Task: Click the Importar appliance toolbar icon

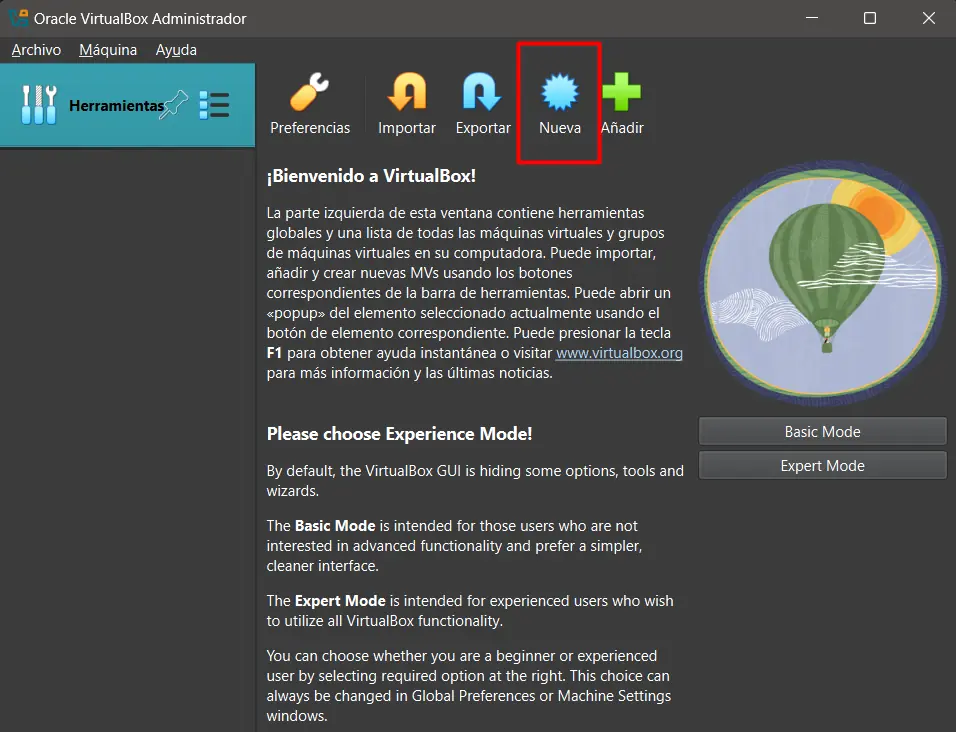Action: pos(406,103)
